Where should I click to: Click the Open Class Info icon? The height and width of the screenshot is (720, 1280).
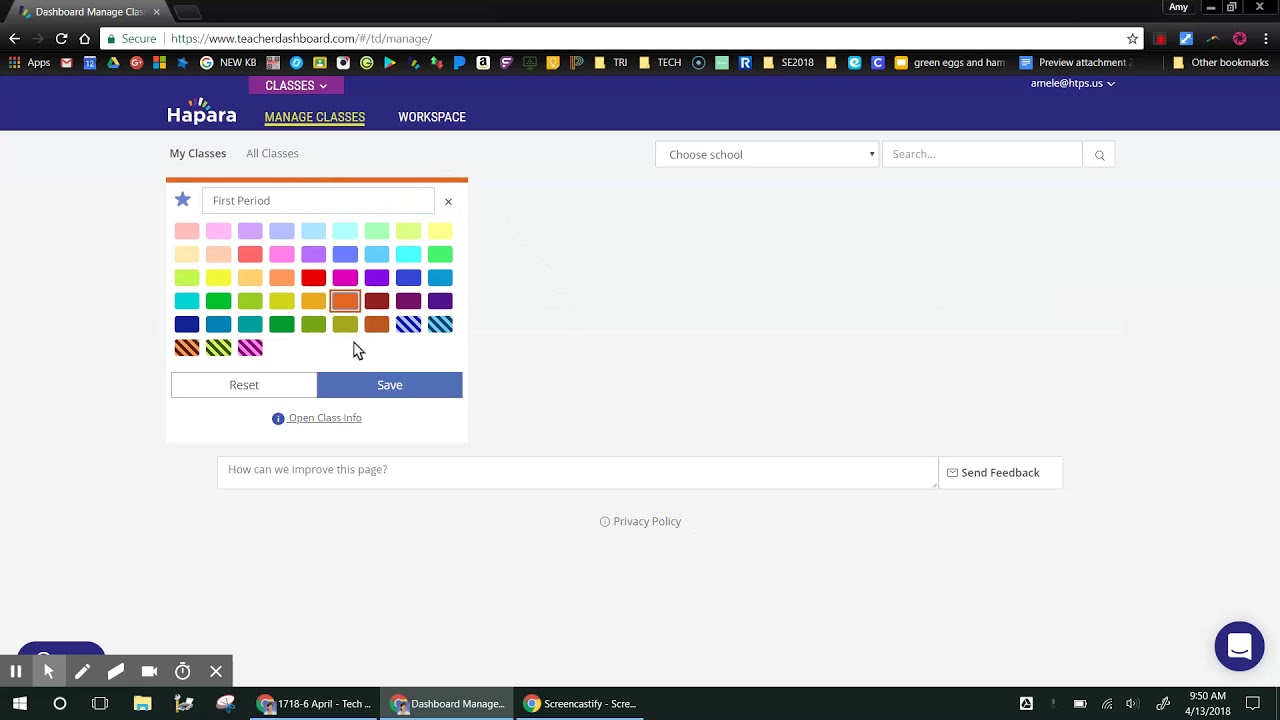278,418
